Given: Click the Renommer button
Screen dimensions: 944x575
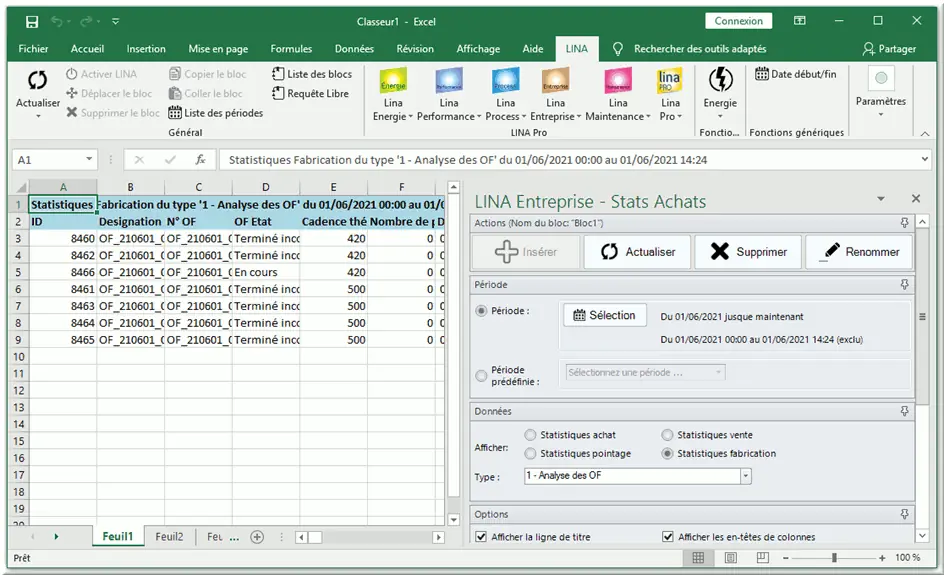Looking at the screenshot, I should click(x=859, y=252).
